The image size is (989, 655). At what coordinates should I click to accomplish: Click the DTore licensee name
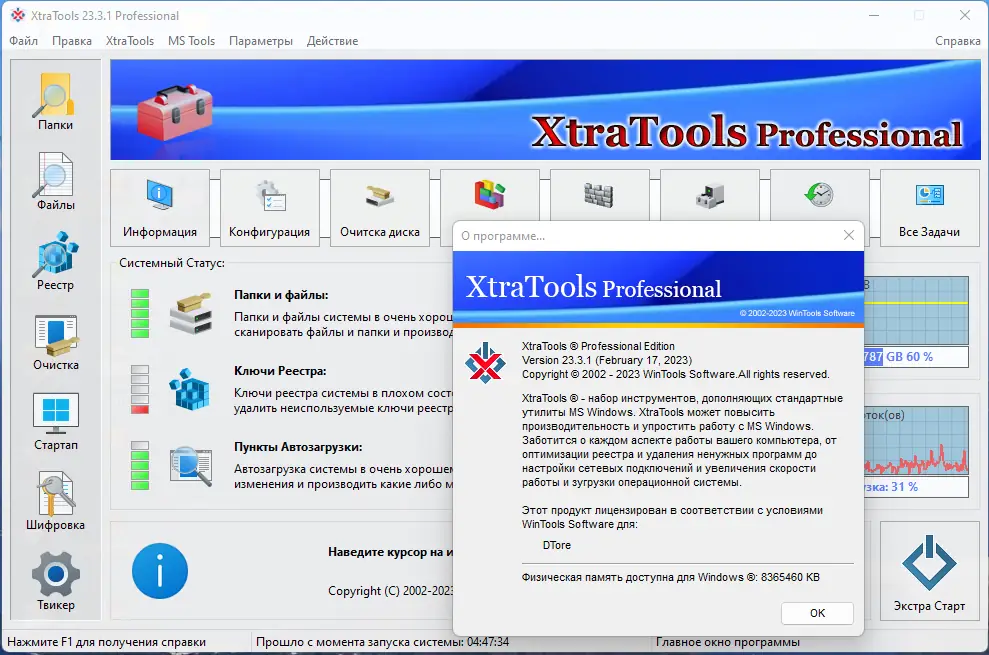point(557,545)
